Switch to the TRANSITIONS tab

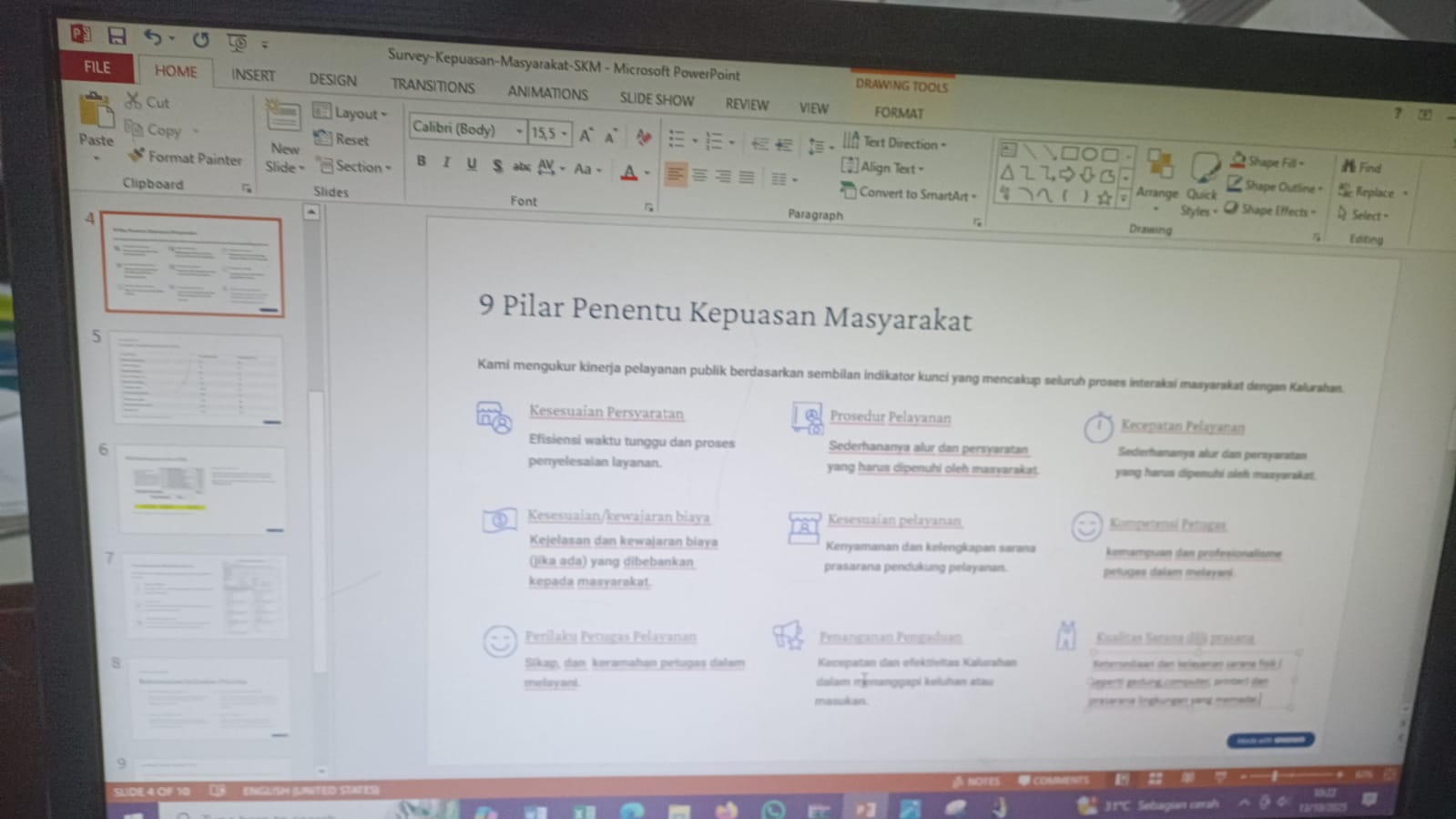pyautogui.click(x=433, y=87)
